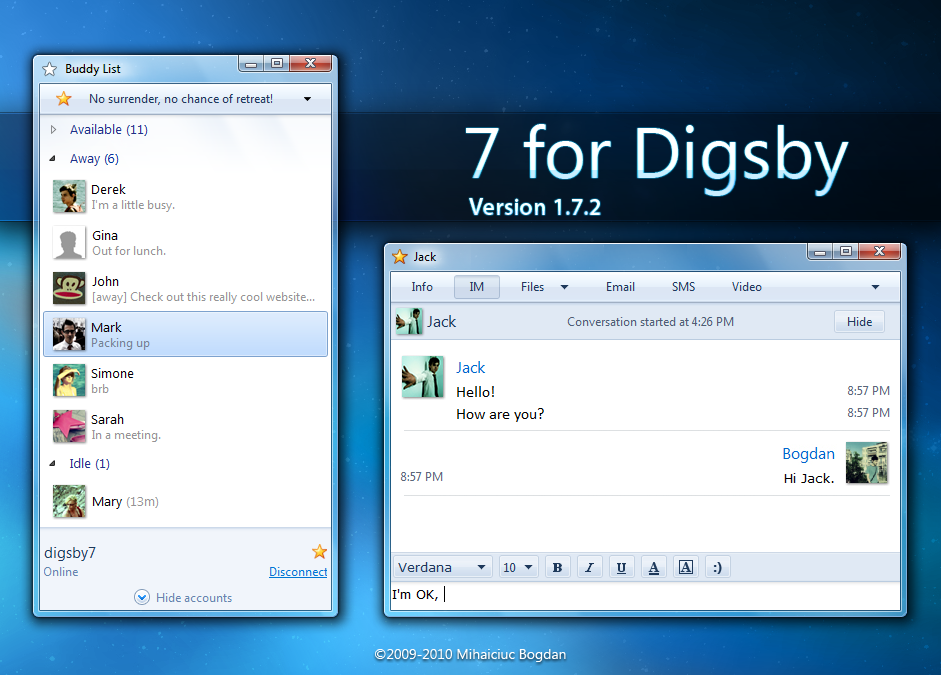Click the circled arrow next to Hide accounts
The width and height of the screenshot is (941, 675).
[142, 597]
